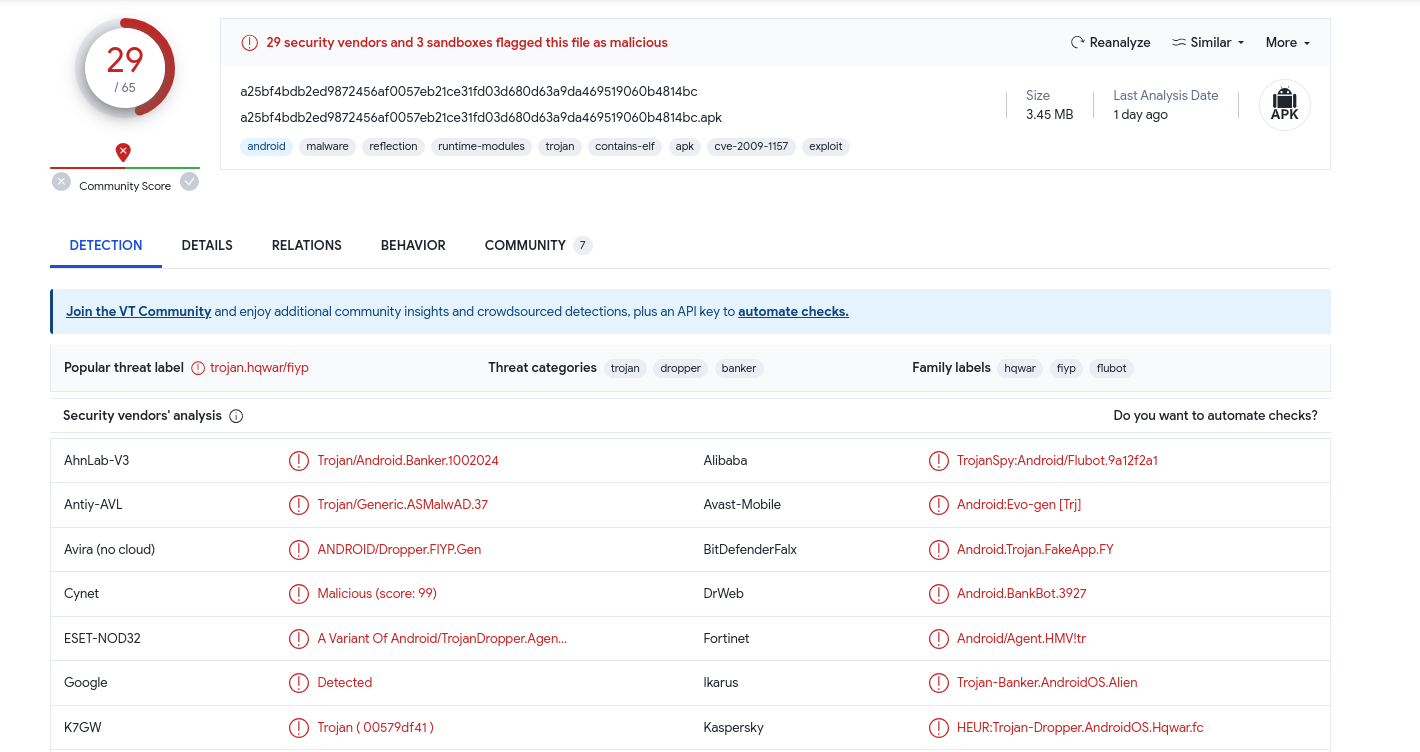Click the alert icon for DrWeb detection
Screen dimensions: 1420x752
pyautogui.click(x=938, y=594)
